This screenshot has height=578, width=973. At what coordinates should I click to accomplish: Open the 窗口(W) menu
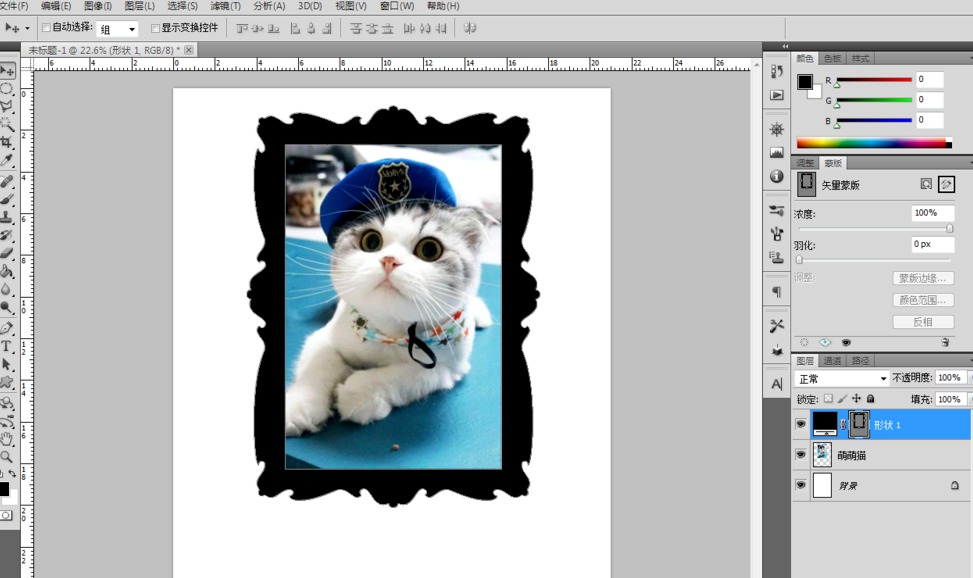pos(397,6)
